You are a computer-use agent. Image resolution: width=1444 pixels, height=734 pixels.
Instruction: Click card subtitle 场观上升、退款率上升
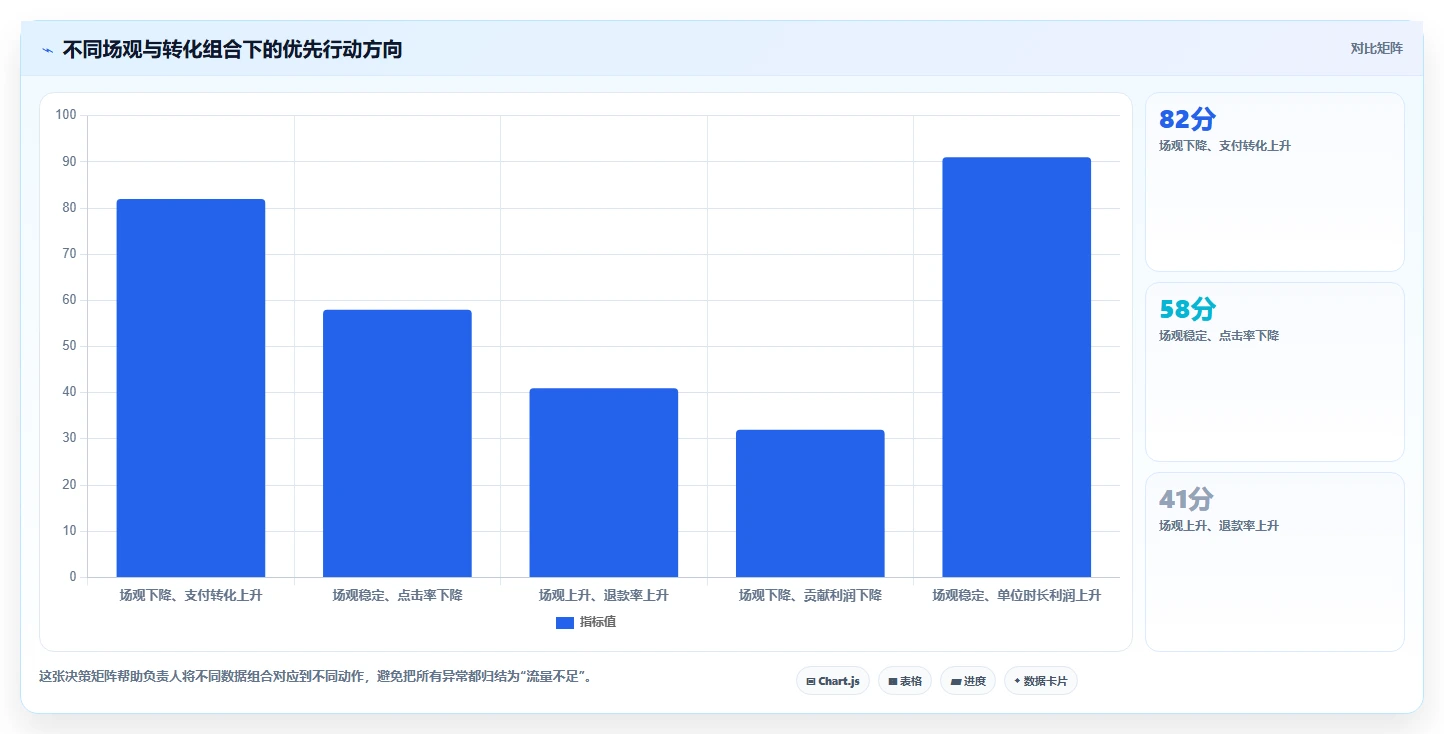click(x=1218, y=526)
